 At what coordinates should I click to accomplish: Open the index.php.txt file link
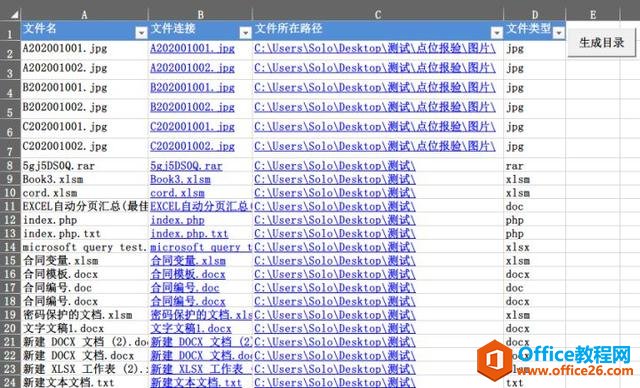tap(189, 234)
